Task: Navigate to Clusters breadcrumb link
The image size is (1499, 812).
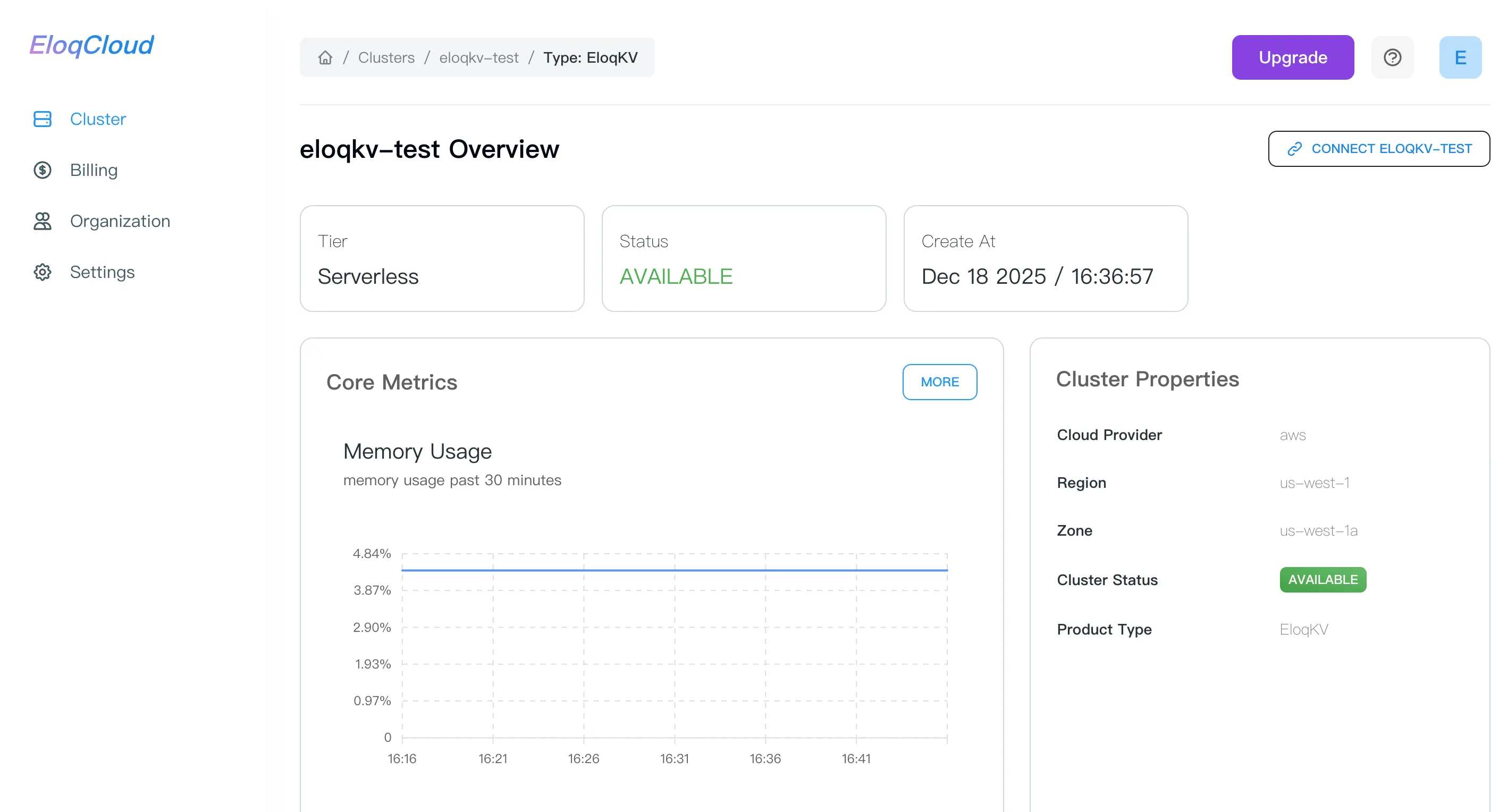Action: [386, 57]
